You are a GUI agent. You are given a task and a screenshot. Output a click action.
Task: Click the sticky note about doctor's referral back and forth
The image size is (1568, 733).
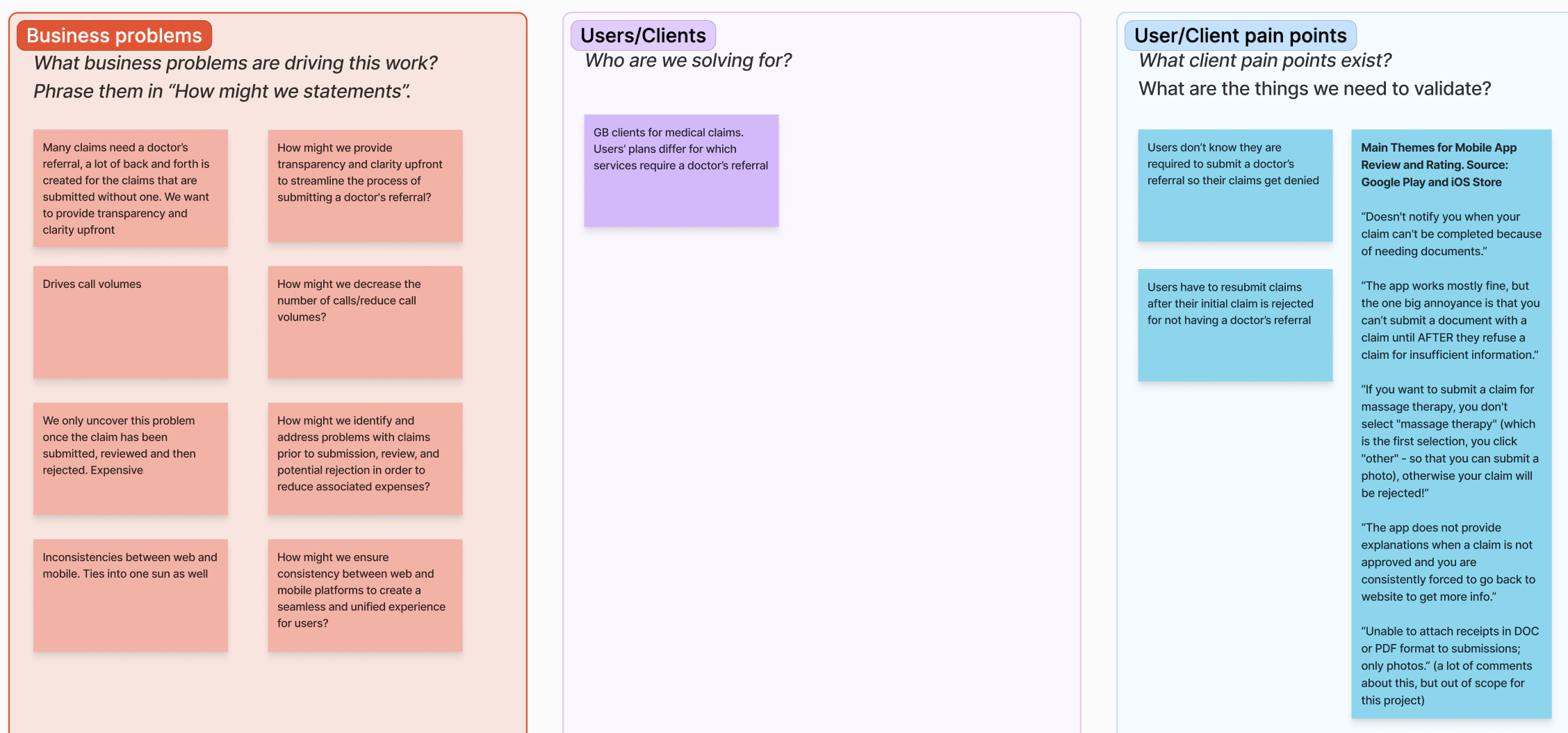pos(130,188)
